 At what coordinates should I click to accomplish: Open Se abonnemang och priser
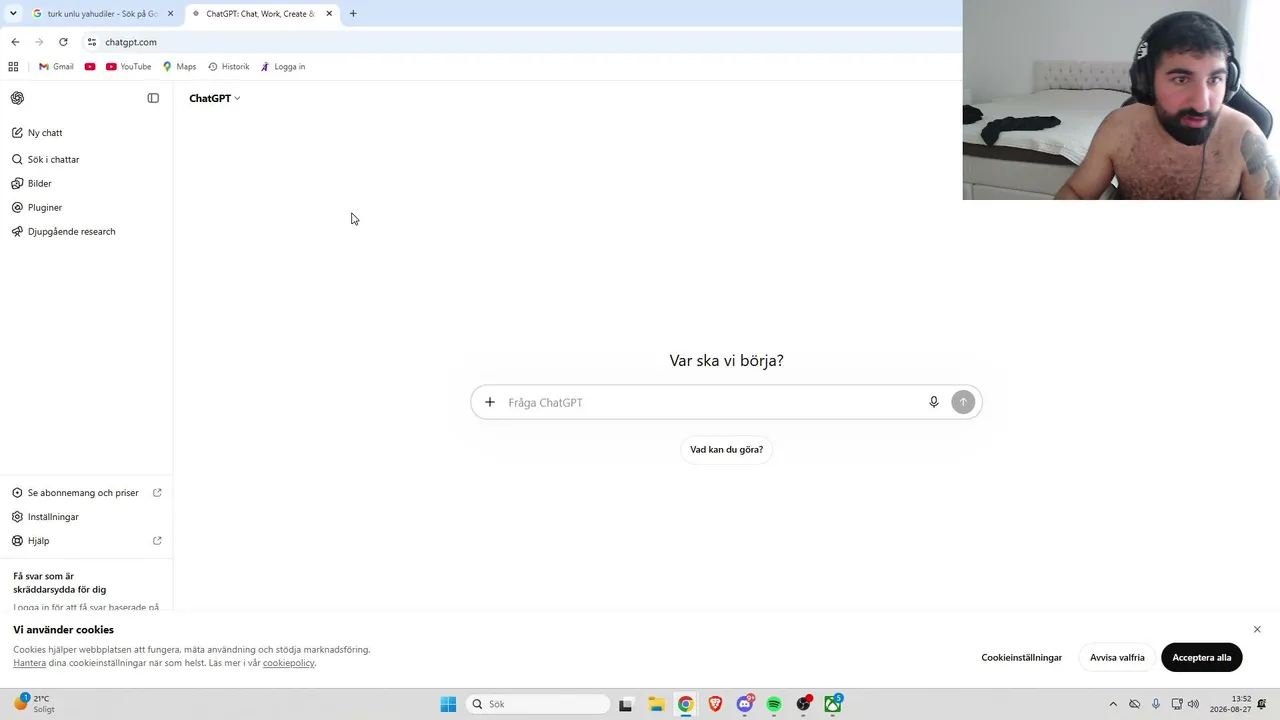(86, 493)
